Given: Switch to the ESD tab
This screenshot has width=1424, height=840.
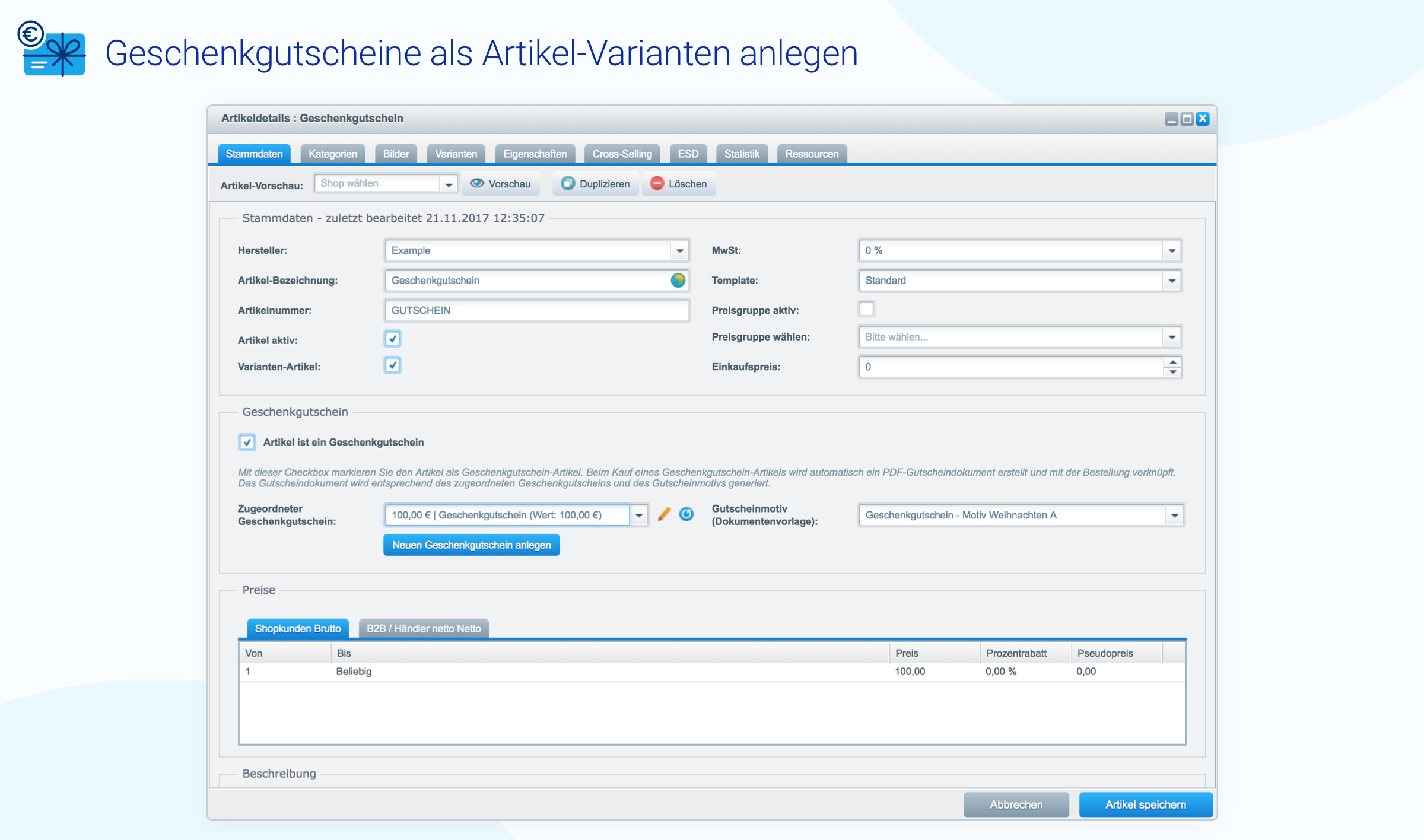Looking at the screenshot, I should coord(688,154).
